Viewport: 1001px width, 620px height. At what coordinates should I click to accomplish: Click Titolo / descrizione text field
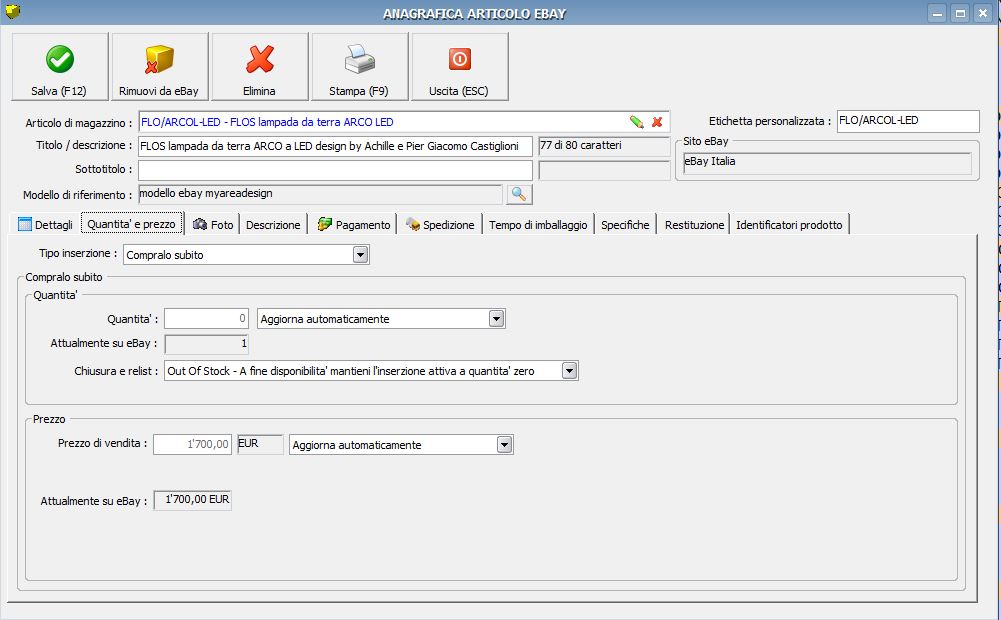click(x=335, y=146)
